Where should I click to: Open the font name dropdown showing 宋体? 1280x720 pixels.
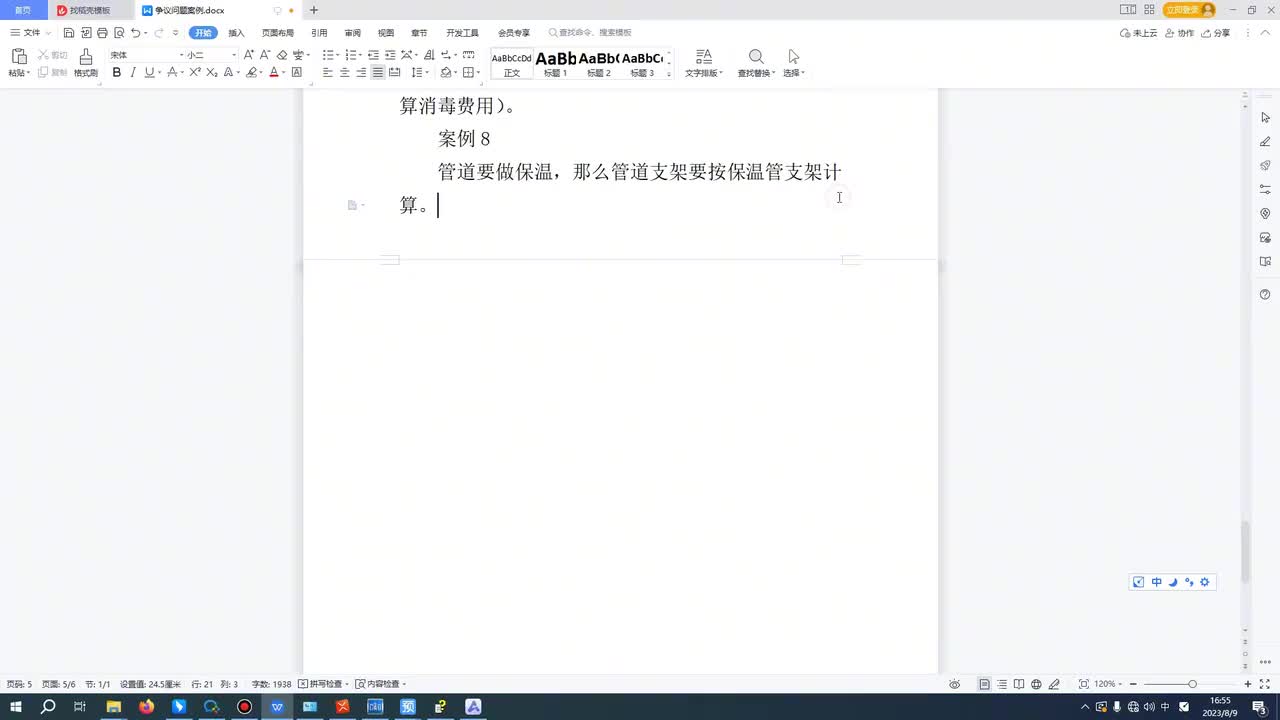click(x=182, y=55)
